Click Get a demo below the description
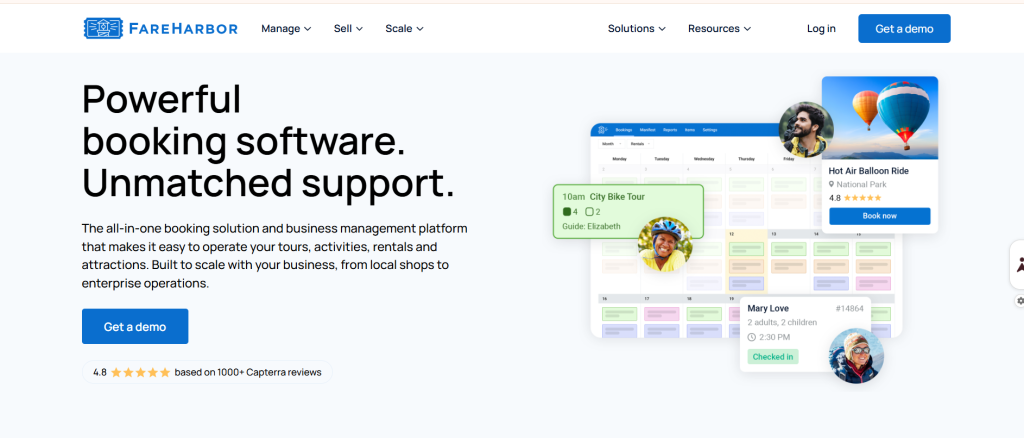The image size is (1024, 438). click(x=135, y=326)
